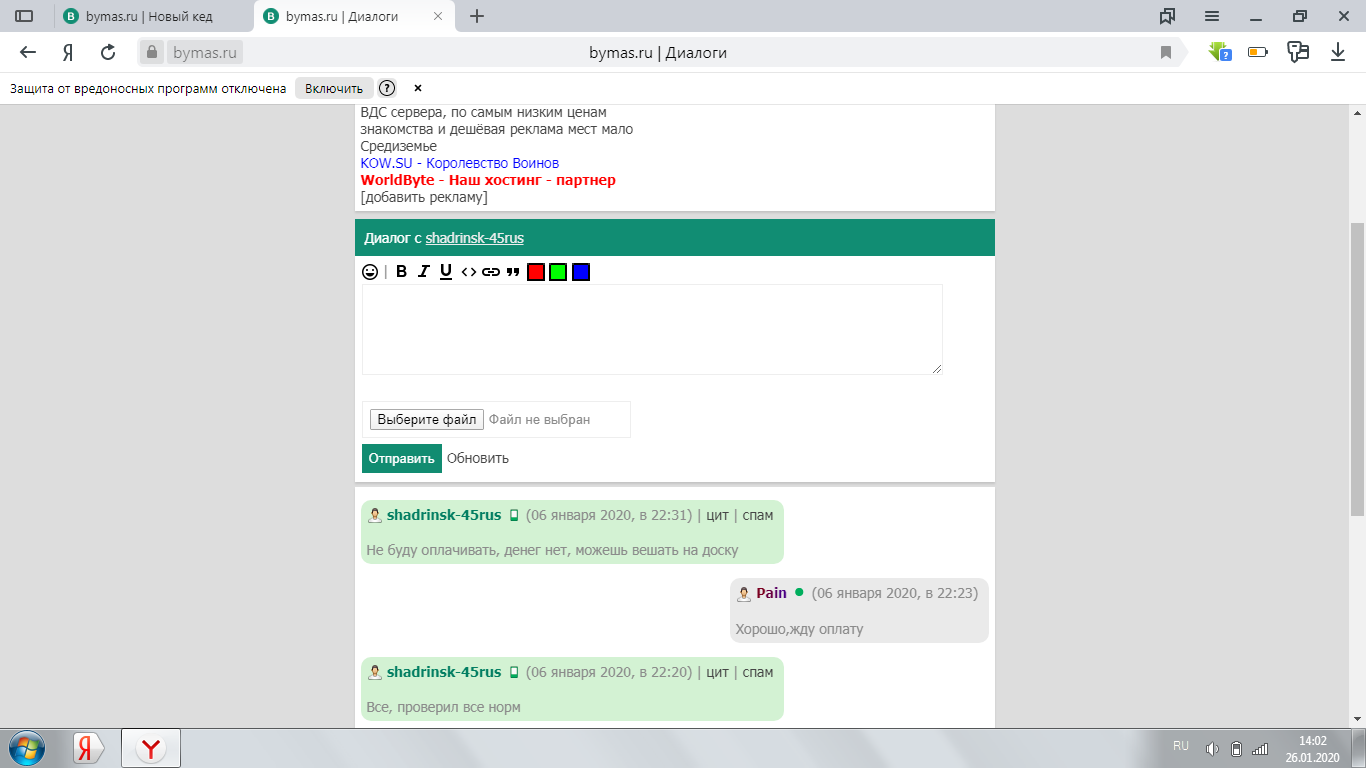Click the Отправить send button
The width and height of the screenshot is (1366, 768).
click(402, 458)
